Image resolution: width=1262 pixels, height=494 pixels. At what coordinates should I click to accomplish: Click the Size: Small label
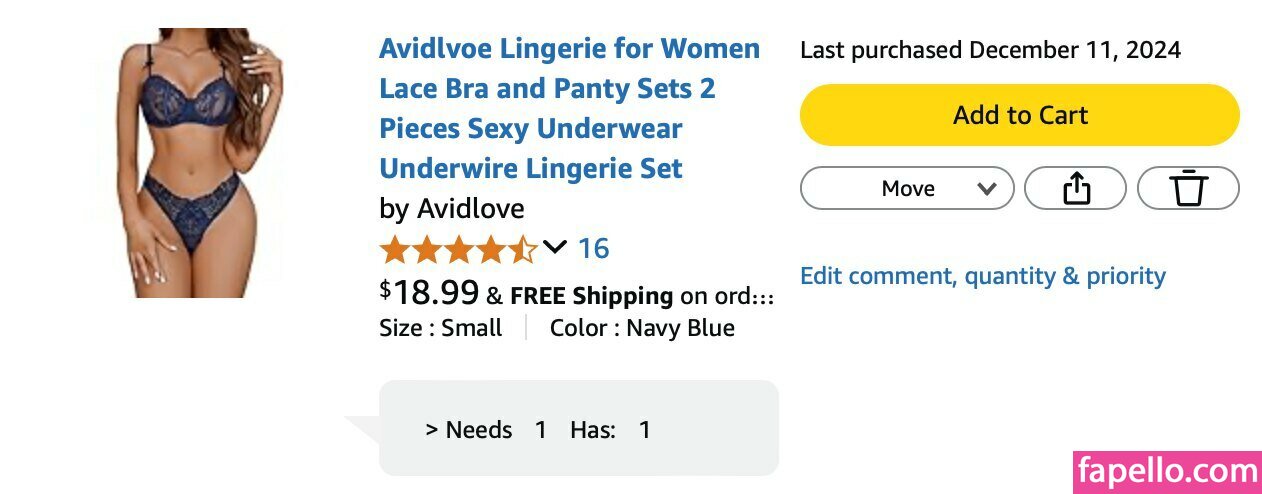(440, 328)
